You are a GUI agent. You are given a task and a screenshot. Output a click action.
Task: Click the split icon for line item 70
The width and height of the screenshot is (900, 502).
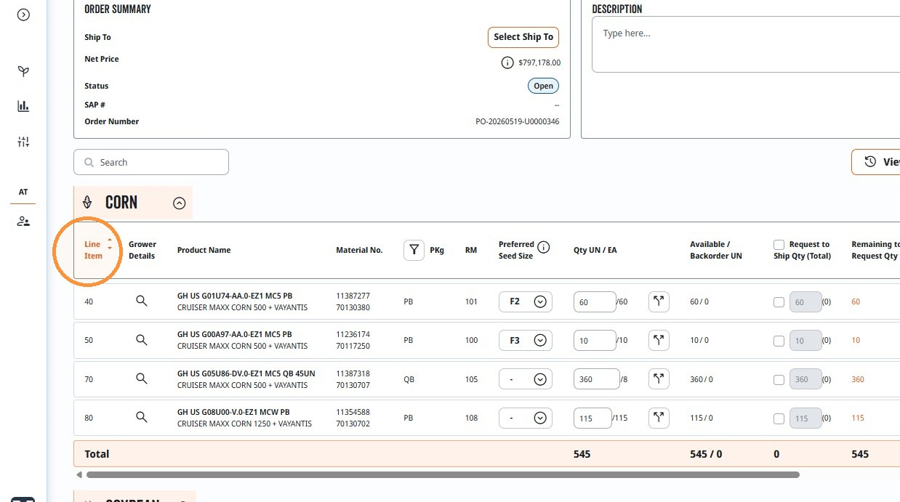coord(658,379)
